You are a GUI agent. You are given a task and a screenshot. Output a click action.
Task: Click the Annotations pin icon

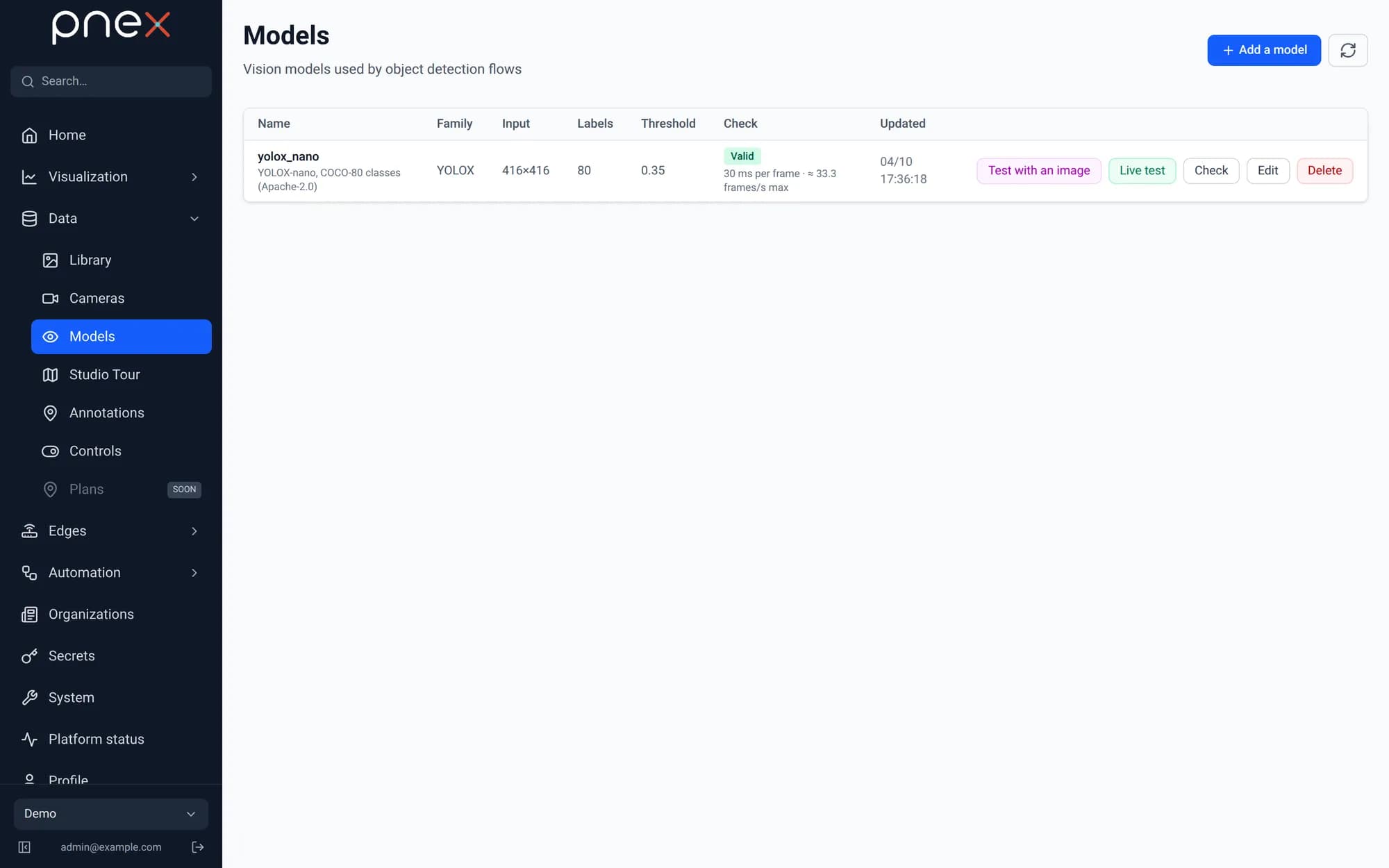click(50, 413)
